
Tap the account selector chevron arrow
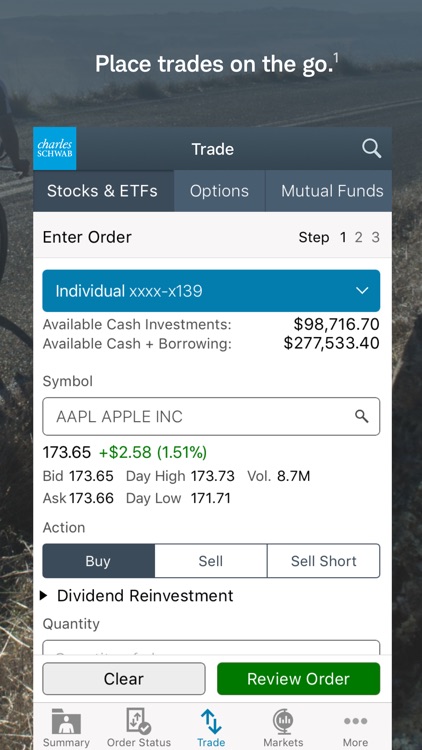362,291
